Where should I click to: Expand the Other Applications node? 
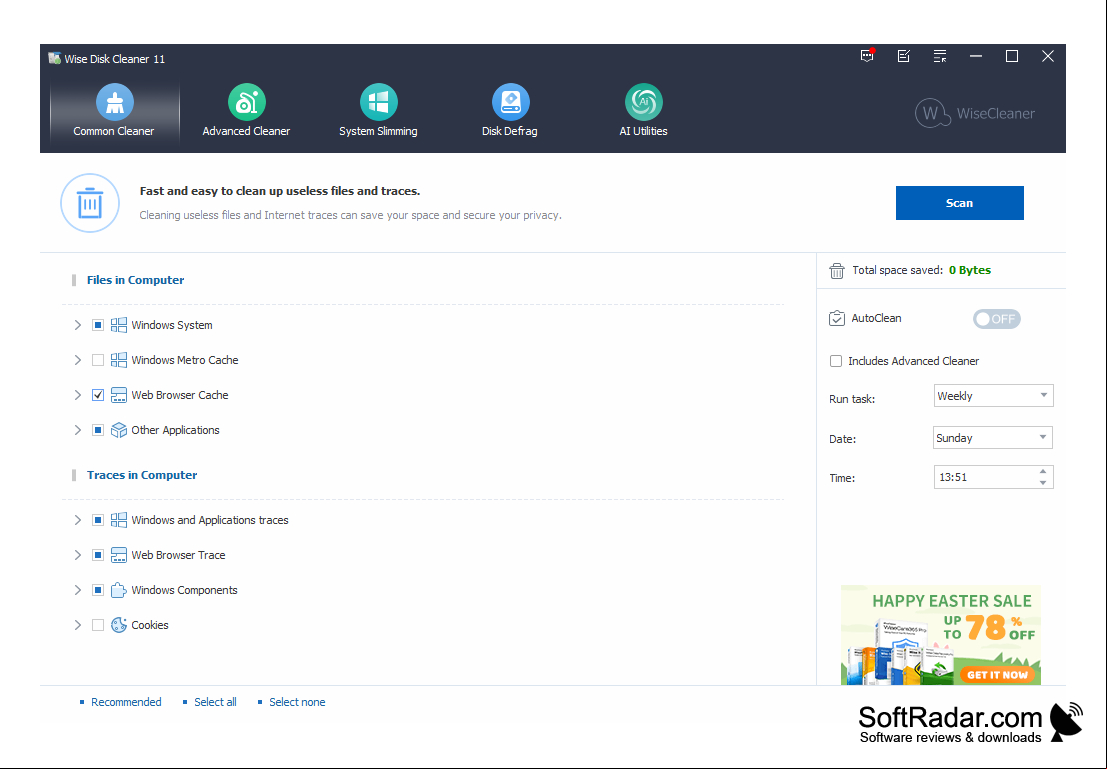click(78, 430)
